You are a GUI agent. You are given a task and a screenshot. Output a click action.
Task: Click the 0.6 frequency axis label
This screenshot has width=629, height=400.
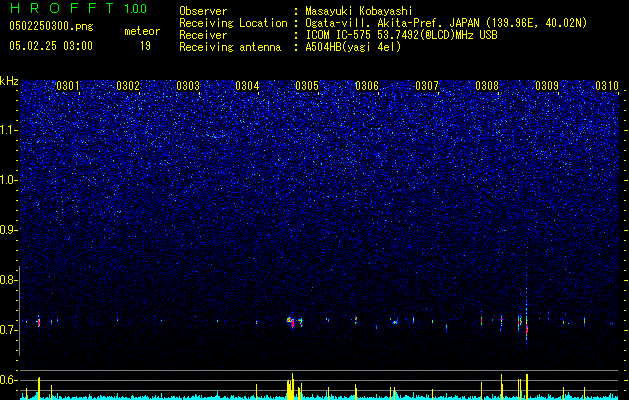coord(8,380)
